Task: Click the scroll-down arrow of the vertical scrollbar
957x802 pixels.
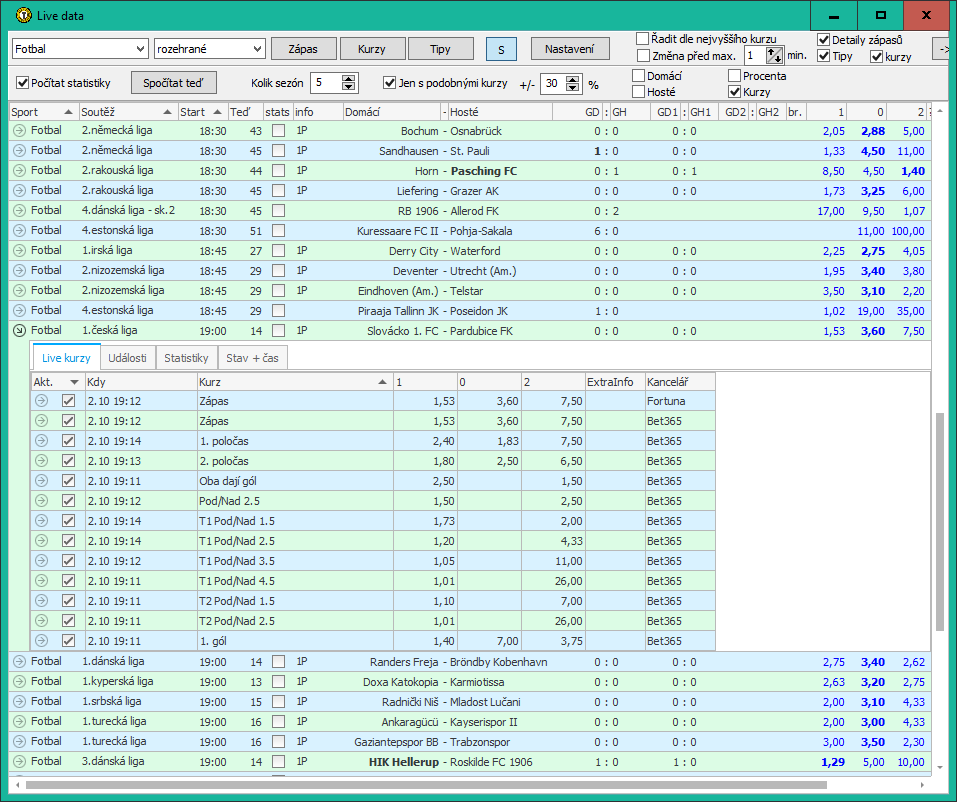Action: click(940, 768)
